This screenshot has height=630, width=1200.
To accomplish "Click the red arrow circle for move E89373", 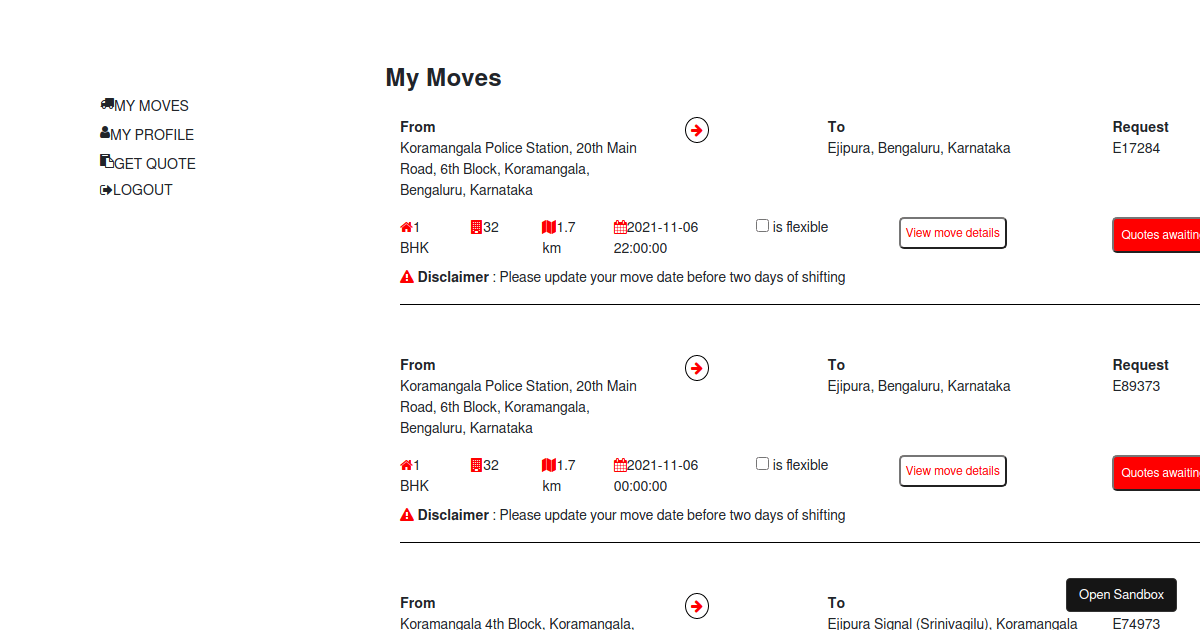I will click(697, 368).
